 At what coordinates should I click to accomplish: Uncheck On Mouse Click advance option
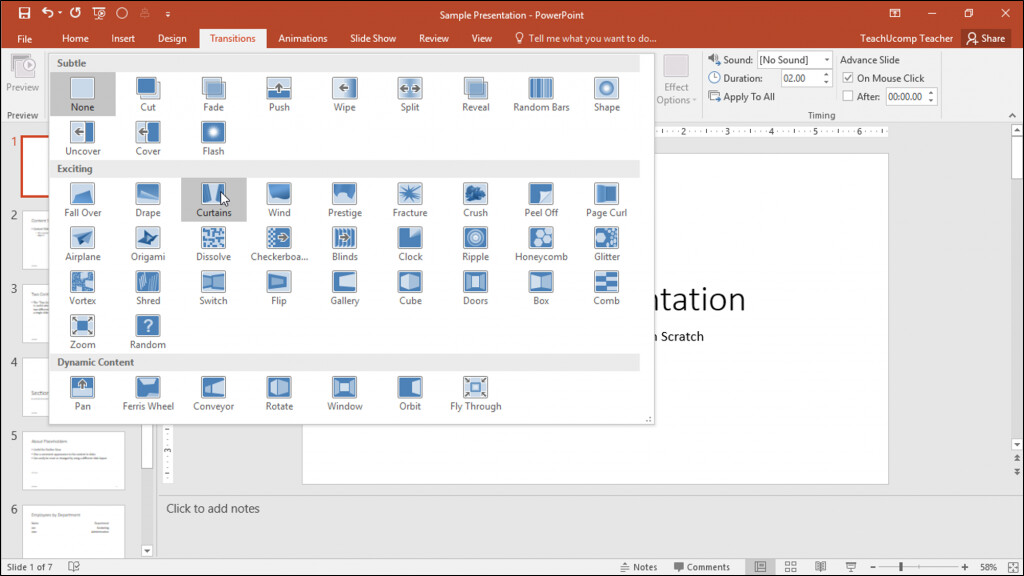coord(845,78)
